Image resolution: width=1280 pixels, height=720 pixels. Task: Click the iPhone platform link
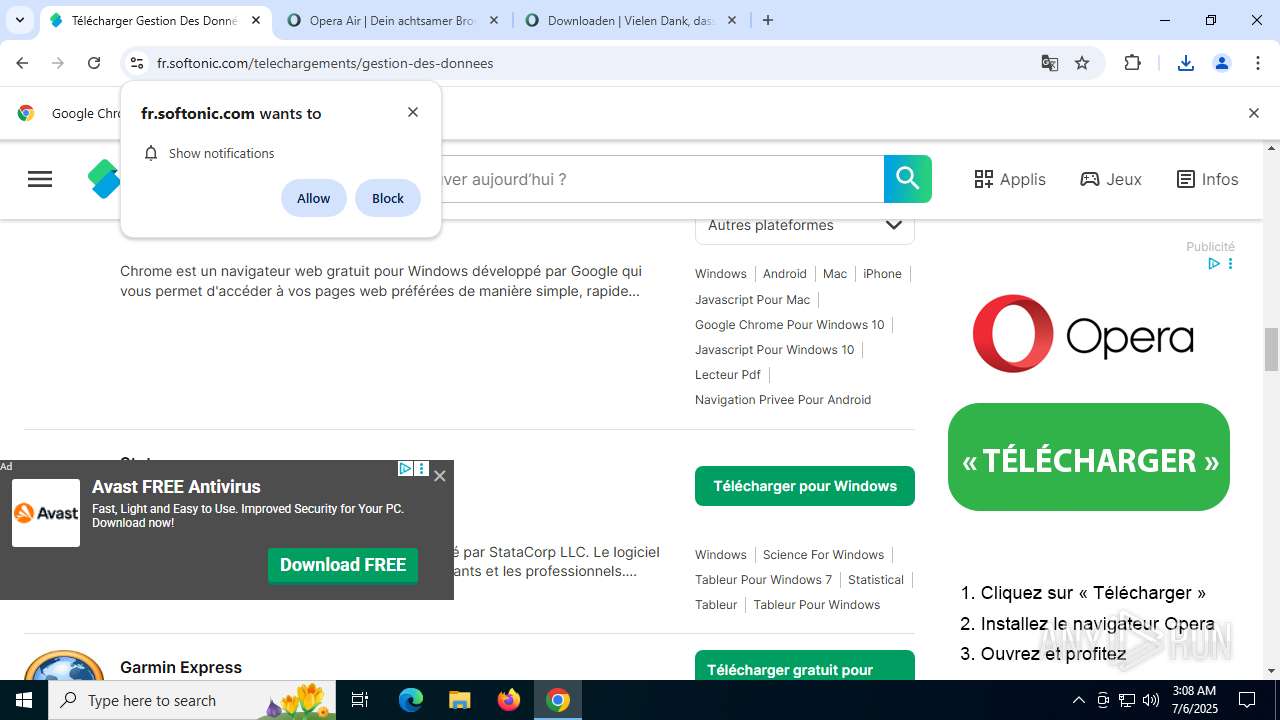click(x=882, y=274)
